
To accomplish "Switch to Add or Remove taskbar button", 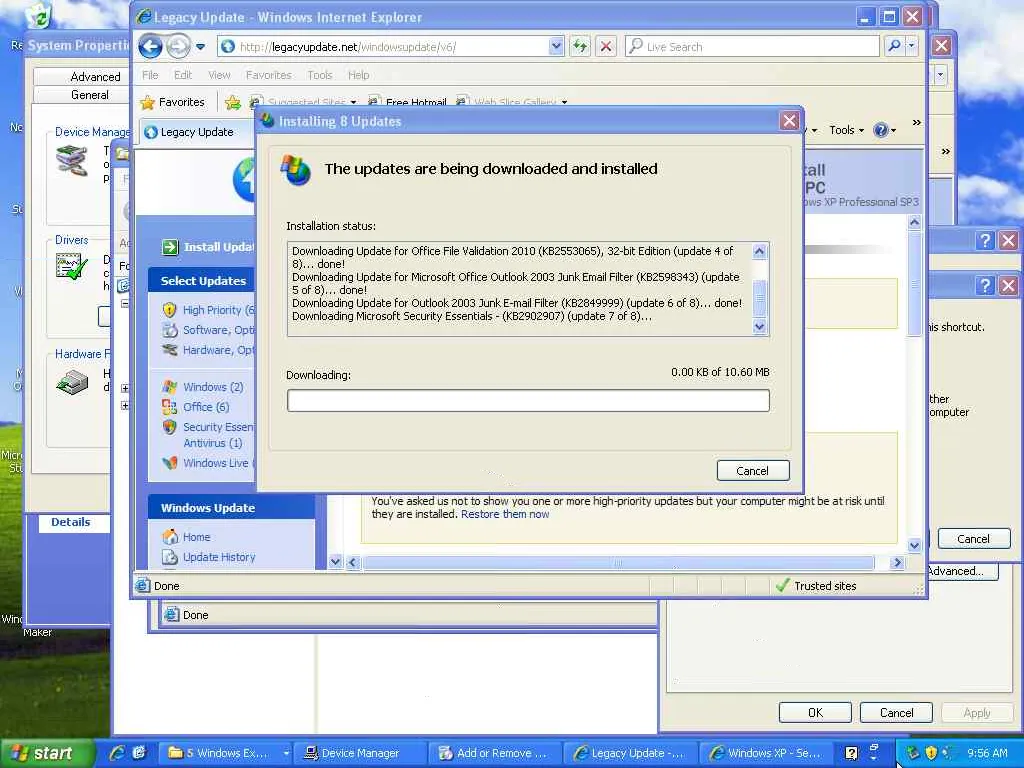I will (494, 753).
